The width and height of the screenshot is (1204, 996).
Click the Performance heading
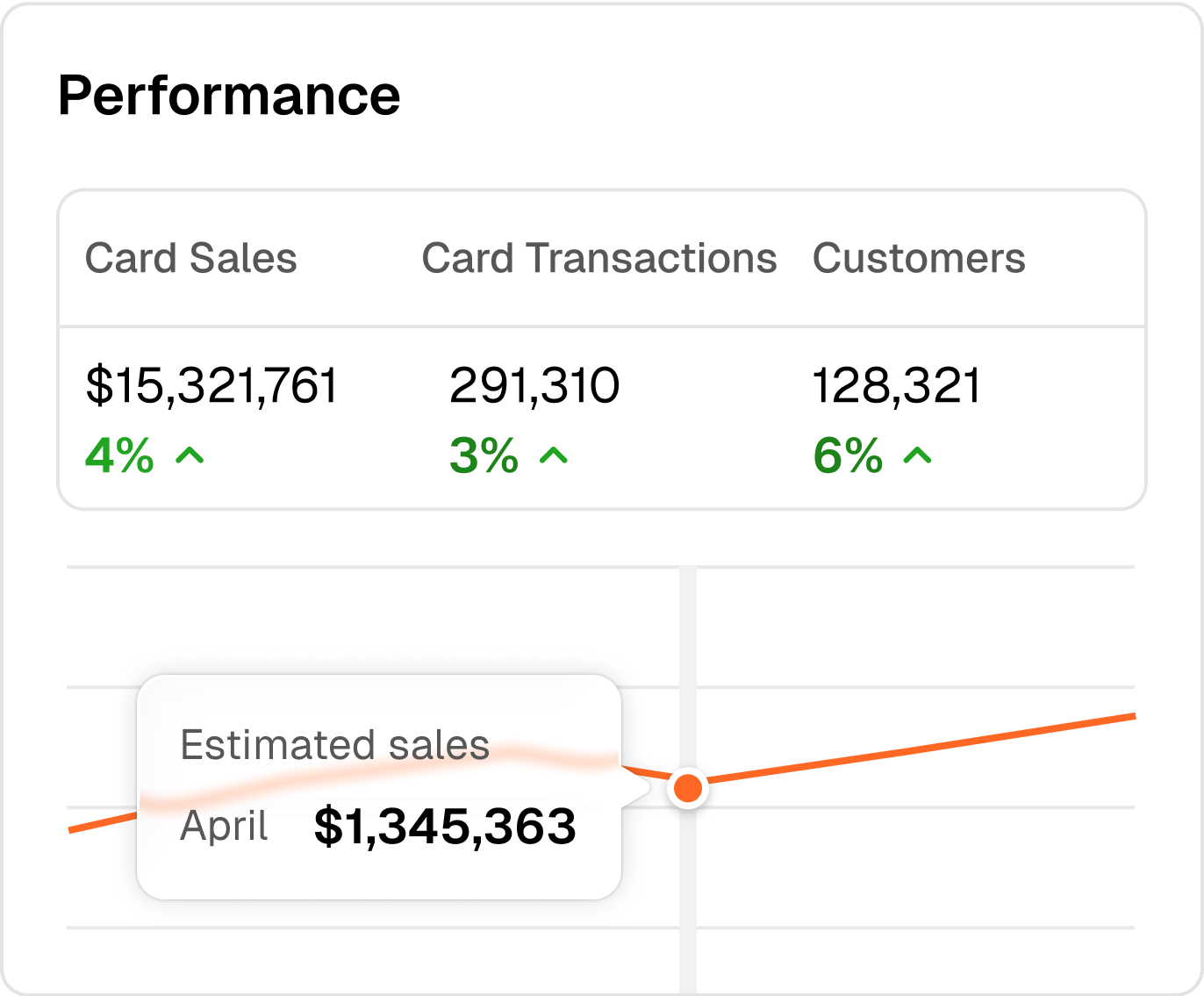pyautogui.click(x=229, y=95)
